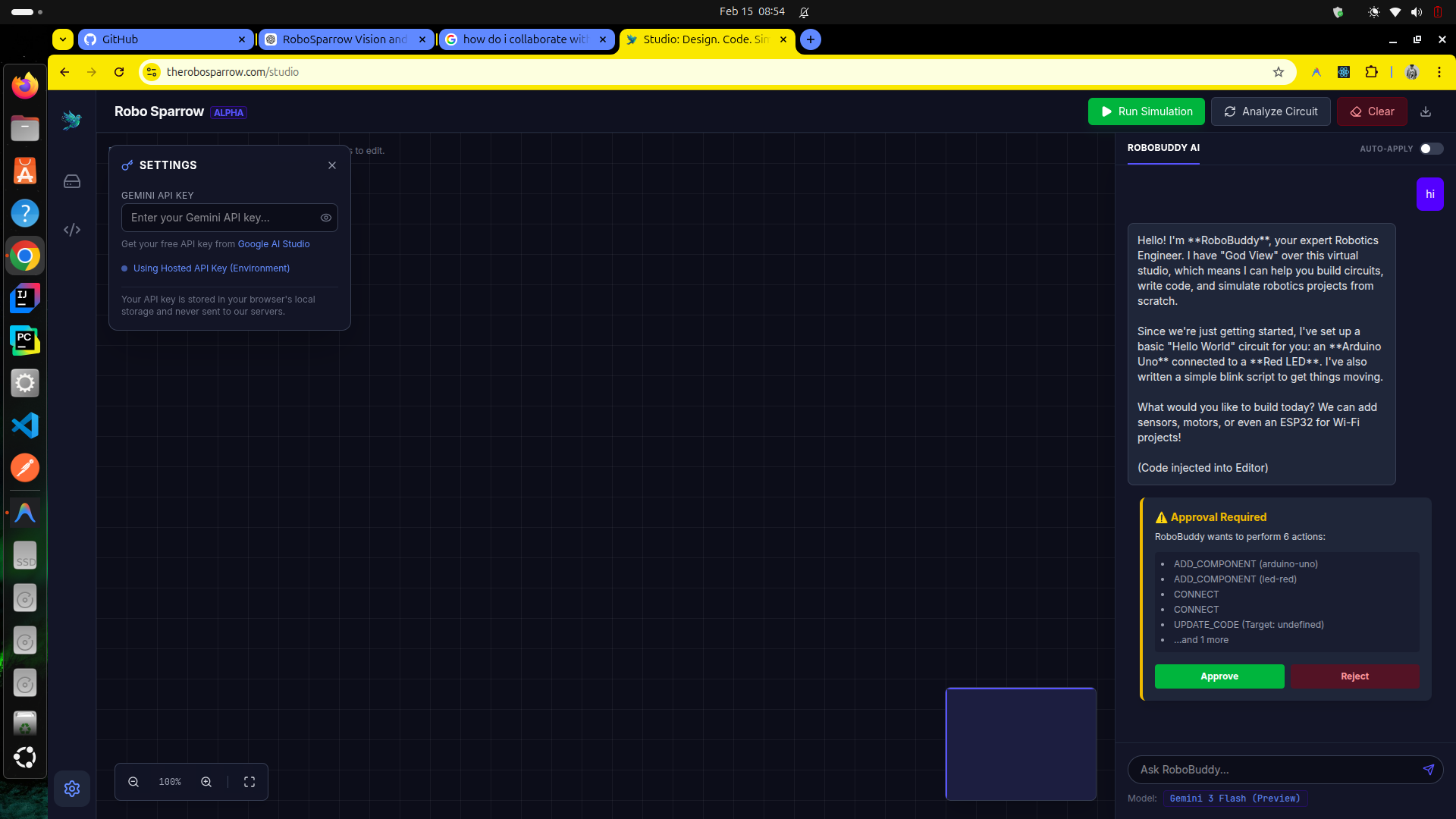Click the download icon in header
The width and height of the screenshot is (1456, 819).
pyautogui.click(x=1426, y=111)
